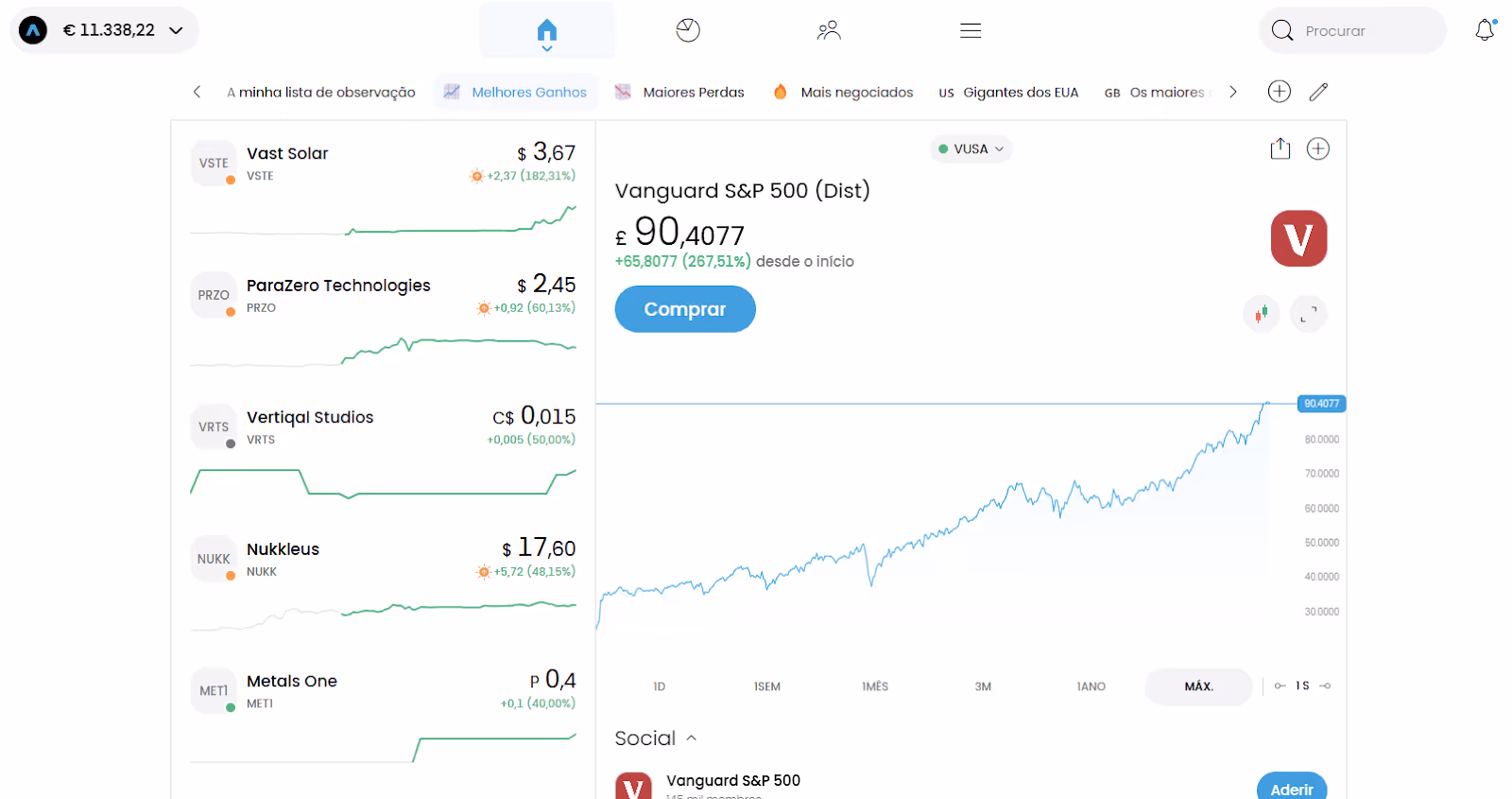
Task: Open Metals One row
Action: click(x=383, y=716)
